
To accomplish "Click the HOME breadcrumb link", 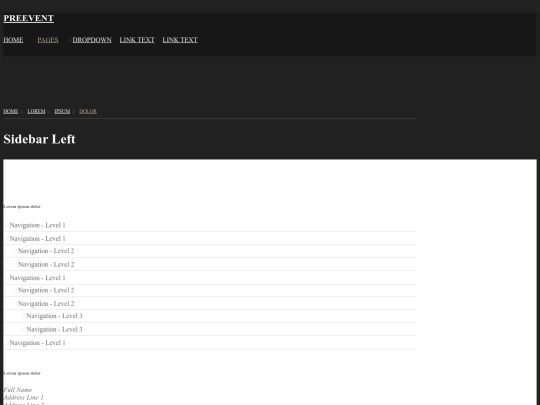I will coord(11,111).
